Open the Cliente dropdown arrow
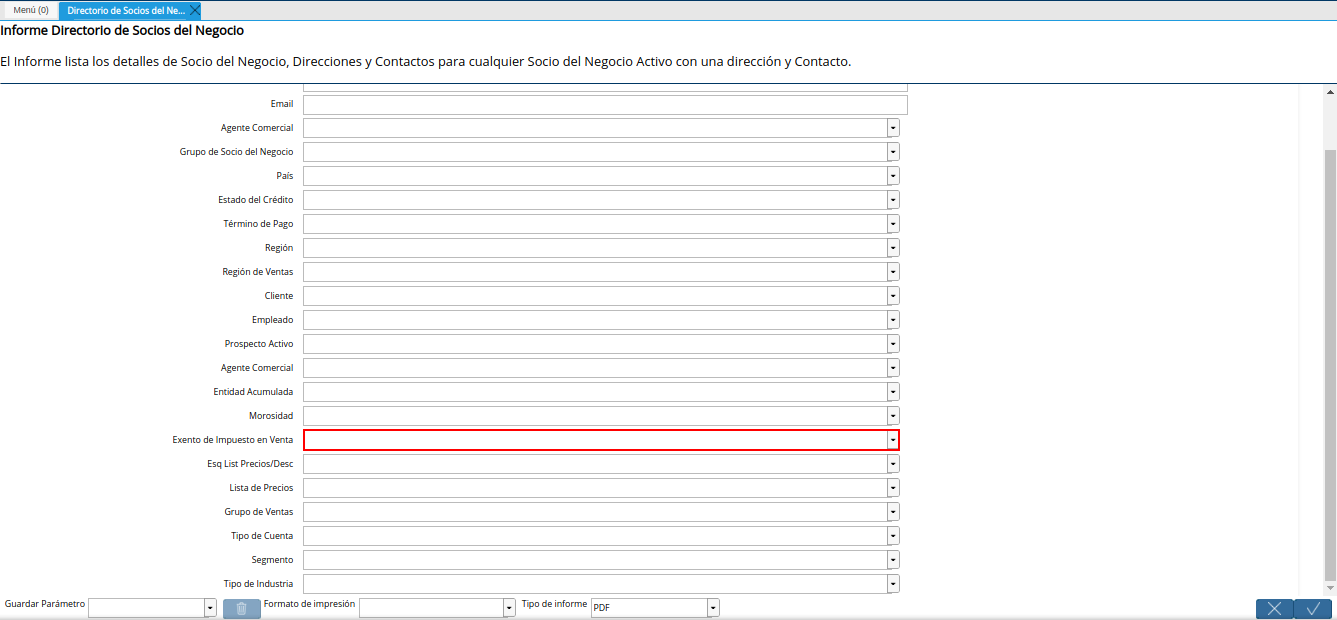 tap(893, 296)
